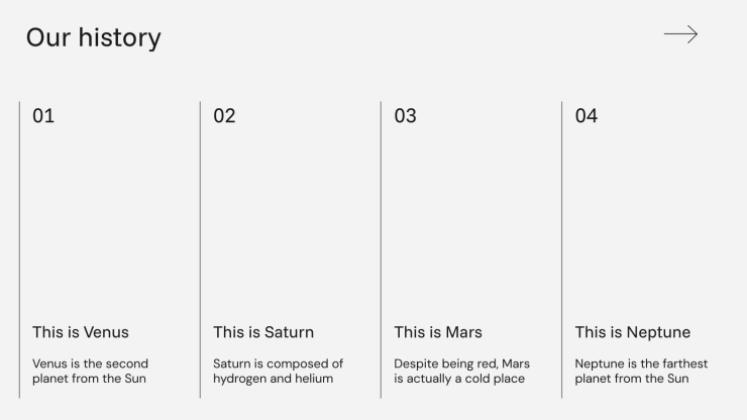Click the Venus description paragraph
Screen dimensions: 747x420
[90, 371]
